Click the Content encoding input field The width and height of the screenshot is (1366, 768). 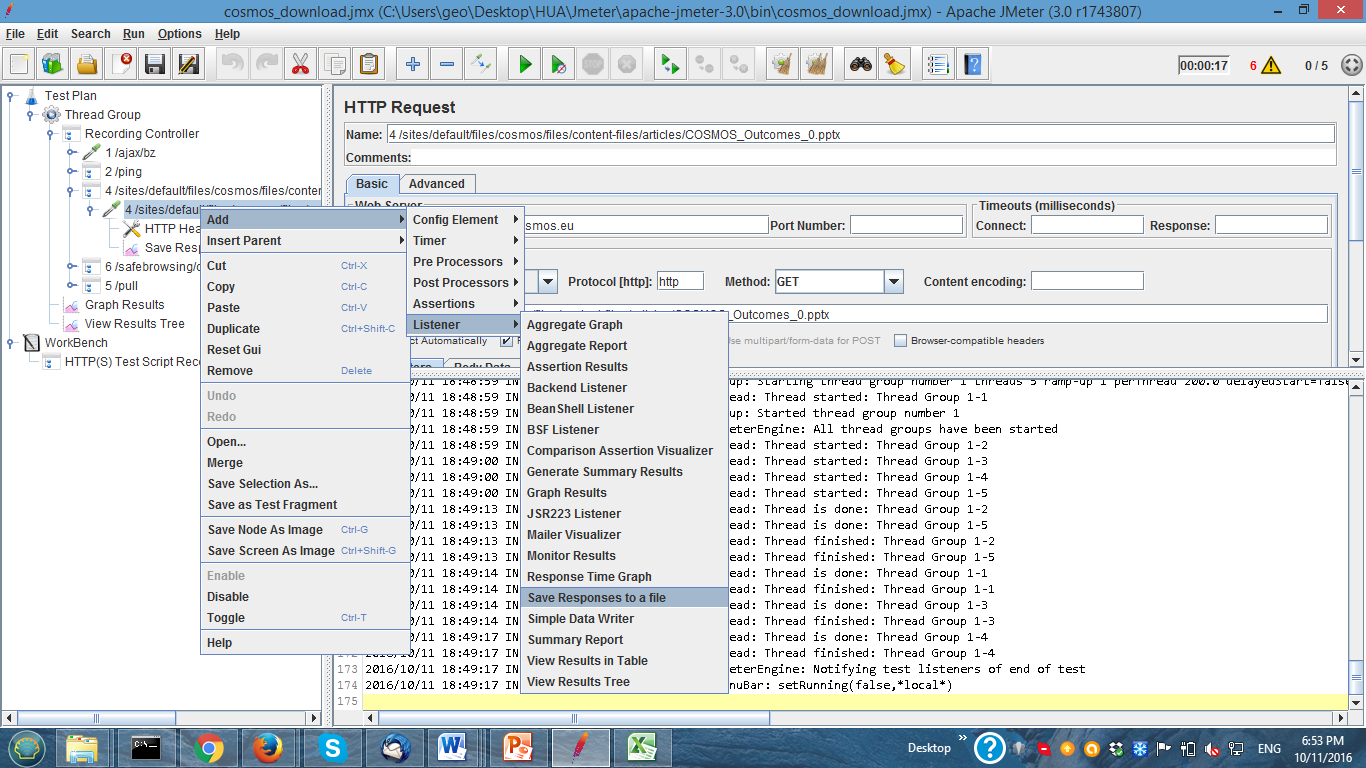click(x=1087, y=282)
